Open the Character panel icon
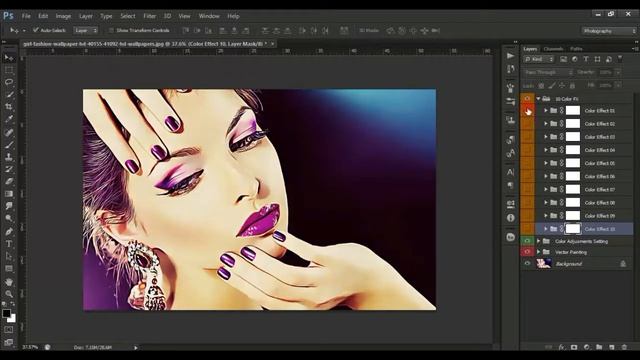 point(510,172)
